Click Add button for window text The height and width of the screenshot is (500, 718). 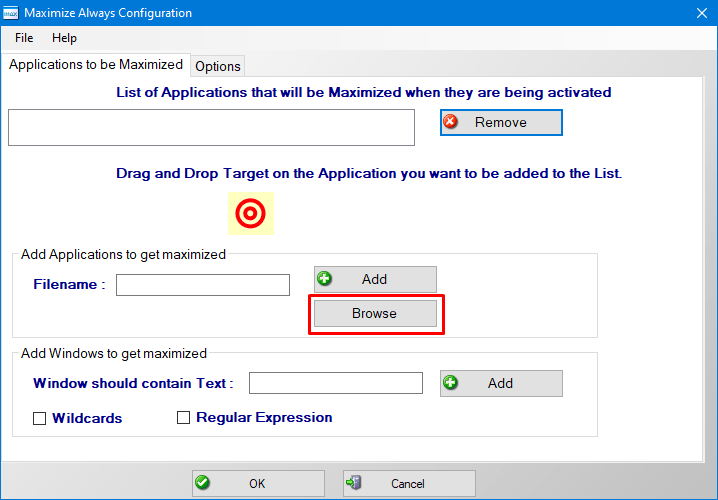click(x=501, y=383)
